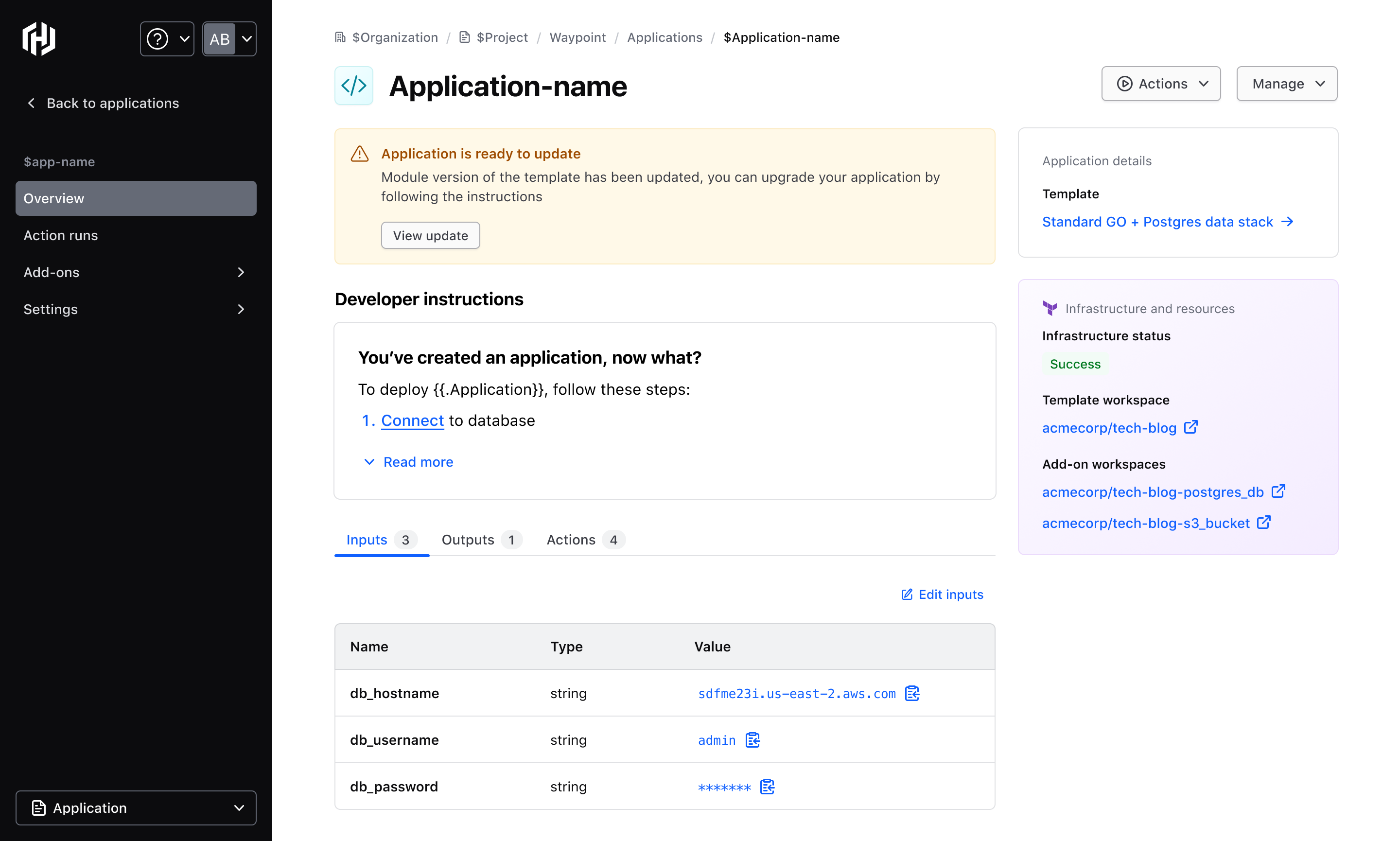Click the $app-name sidebar label

pyautogui.click(x=59, y=161)
